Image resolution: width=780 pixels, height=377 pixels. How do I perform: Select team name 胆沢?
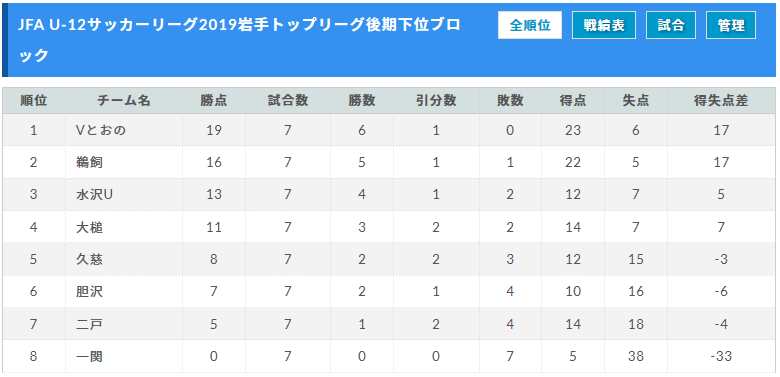point(89,291)
